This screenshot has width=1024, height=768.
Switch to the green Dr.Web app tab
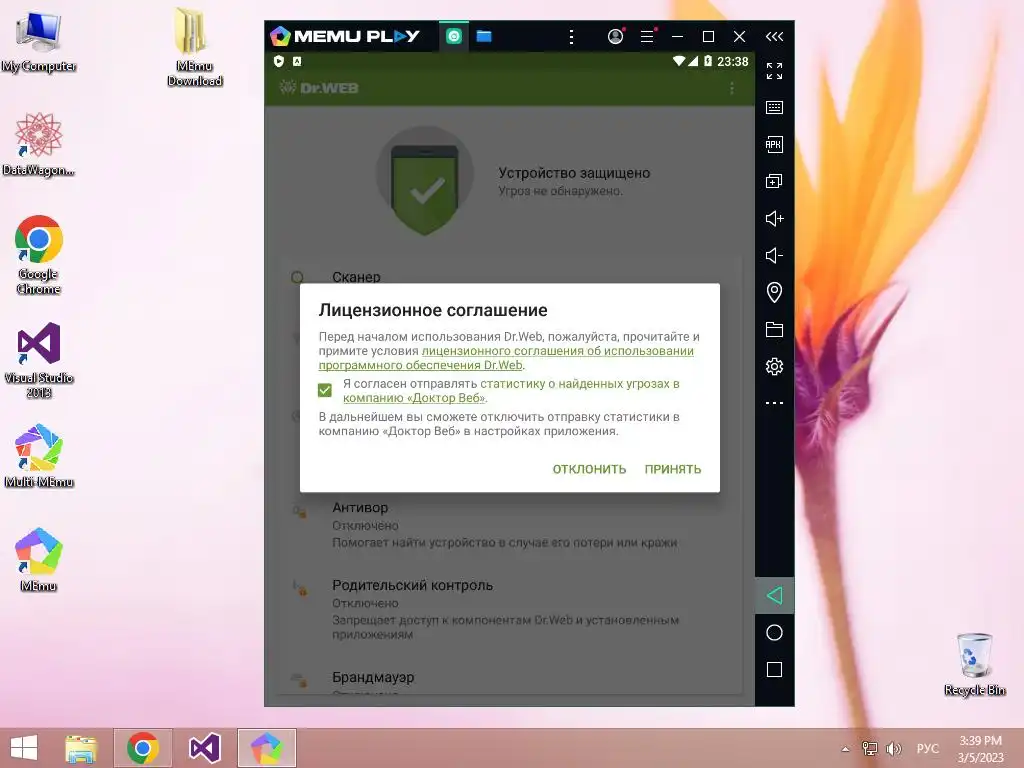pos(454,36)
